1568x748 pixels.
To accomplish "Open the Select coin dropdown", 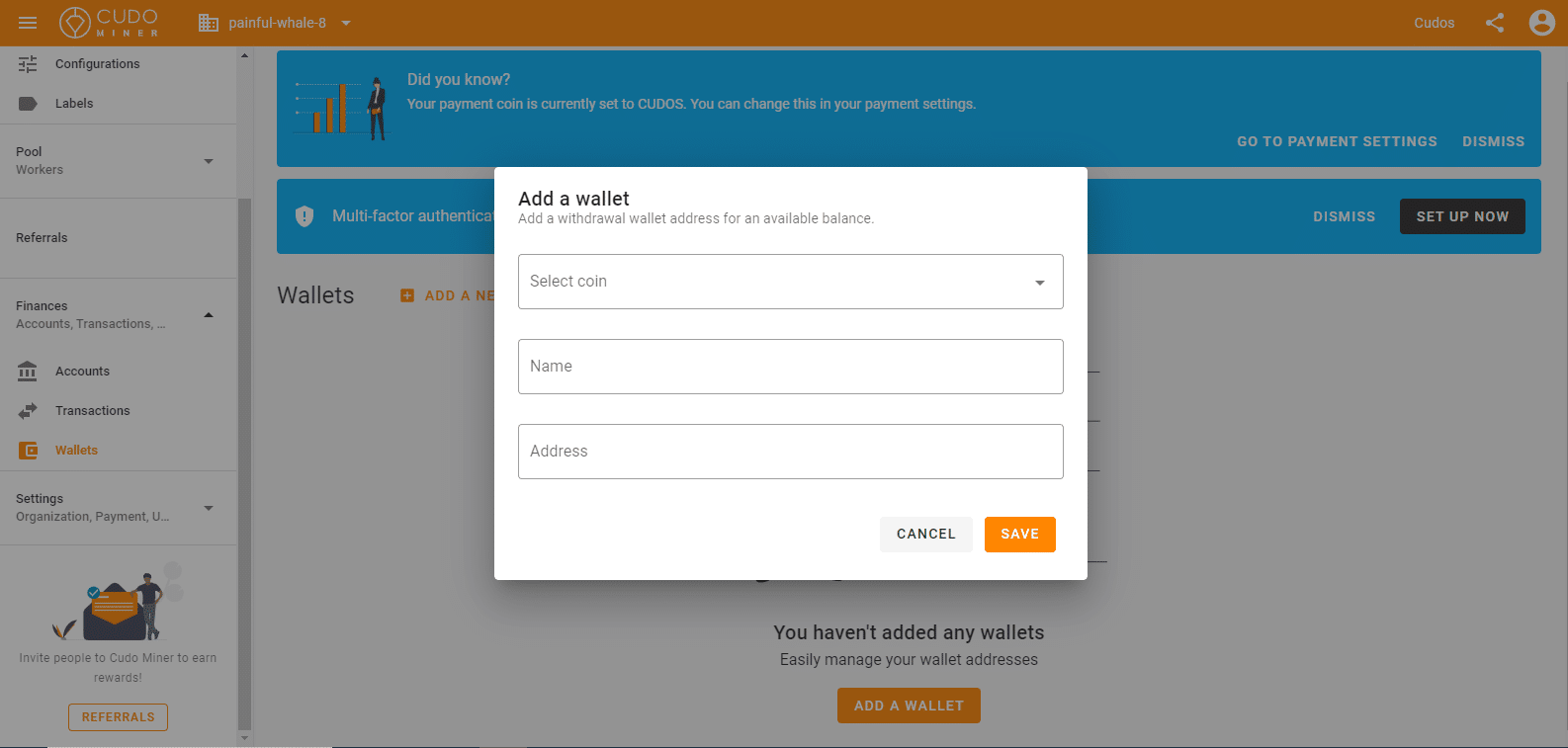I will click(790, 282).
